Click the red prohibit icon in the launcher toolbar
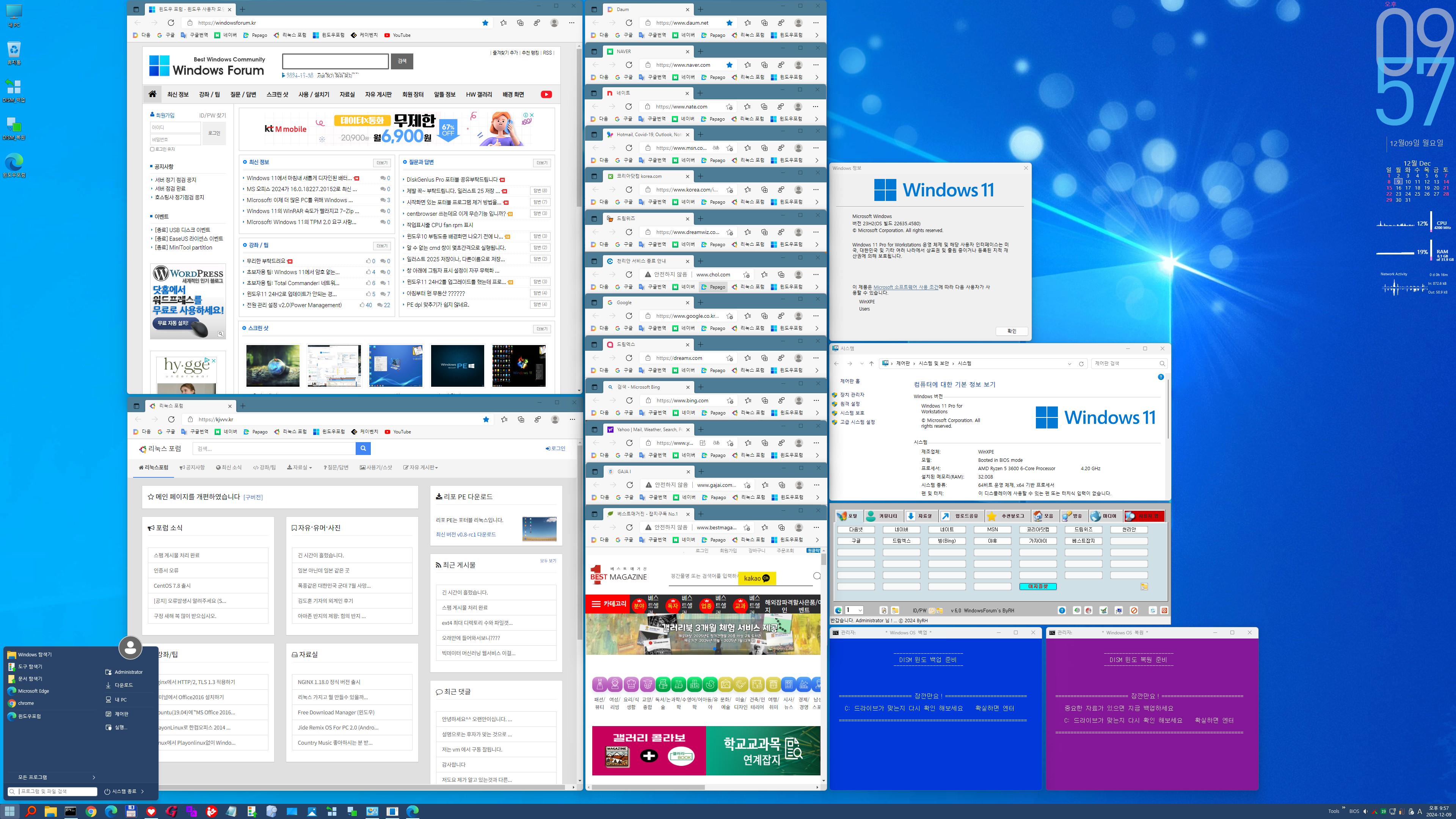Viewport: 1456px width, 819px height. tap(1134, 610)
